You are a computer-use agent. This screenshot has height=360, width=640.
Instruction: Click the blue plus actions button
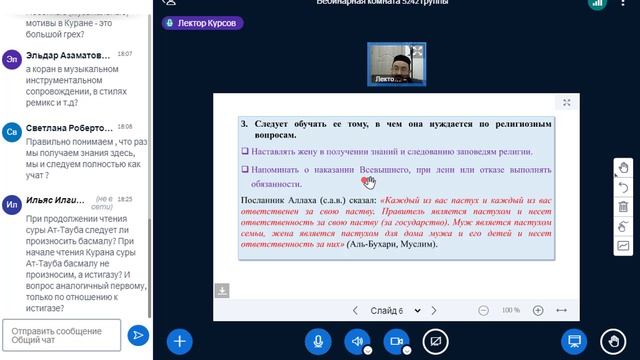tap(180, 341)
